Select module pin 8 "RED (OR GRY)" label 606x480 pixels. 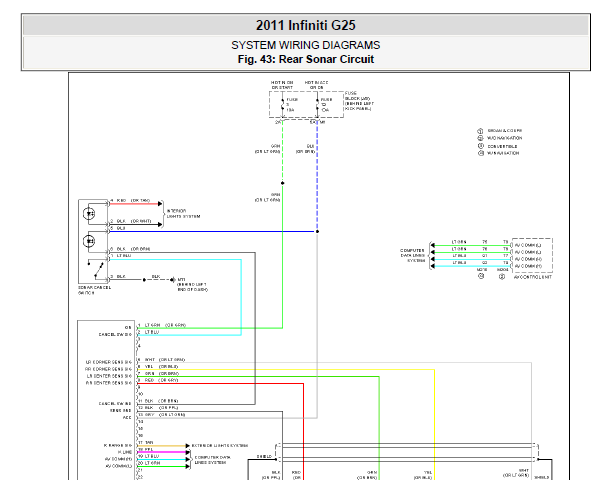tap(162, 380)
